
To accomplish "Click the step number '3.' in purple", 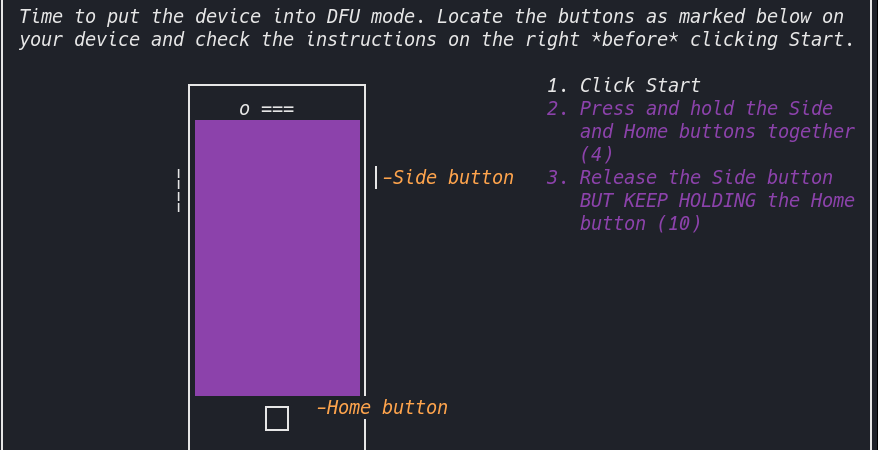I will [x=558, y=177].
